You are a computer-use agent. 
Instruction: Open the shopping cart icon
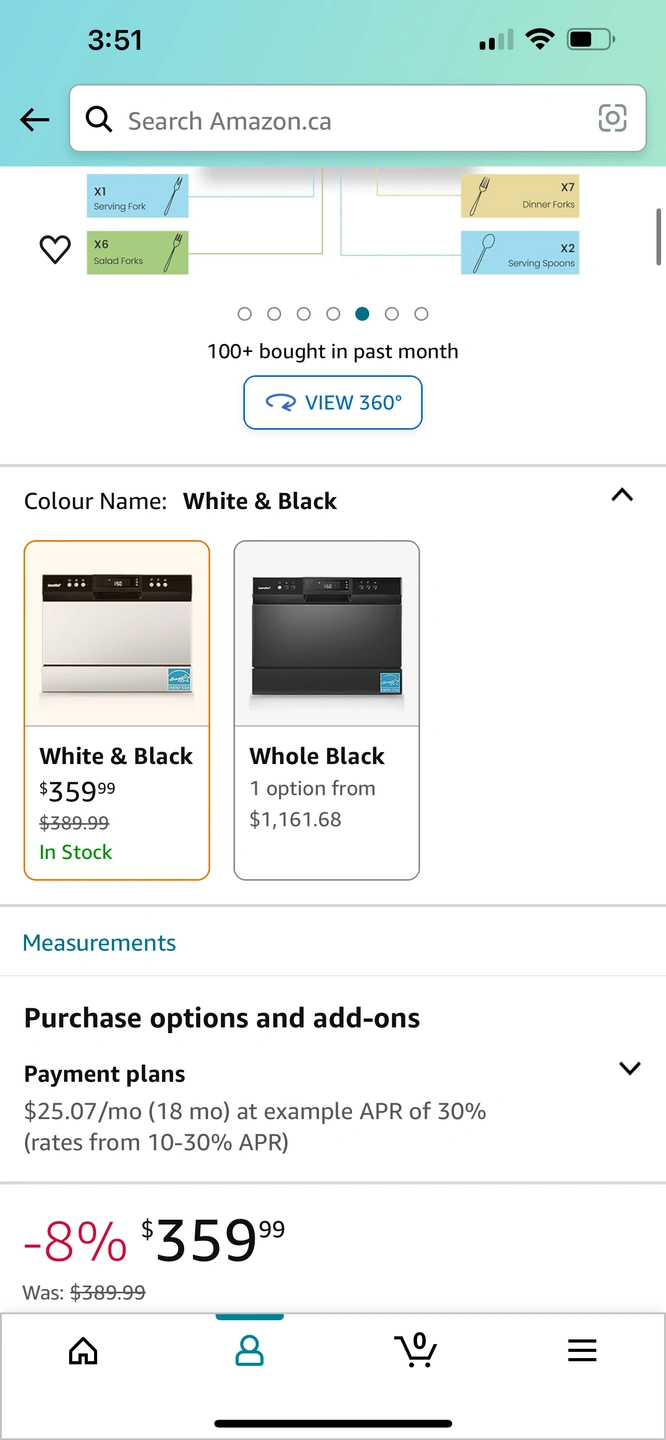415,1350
